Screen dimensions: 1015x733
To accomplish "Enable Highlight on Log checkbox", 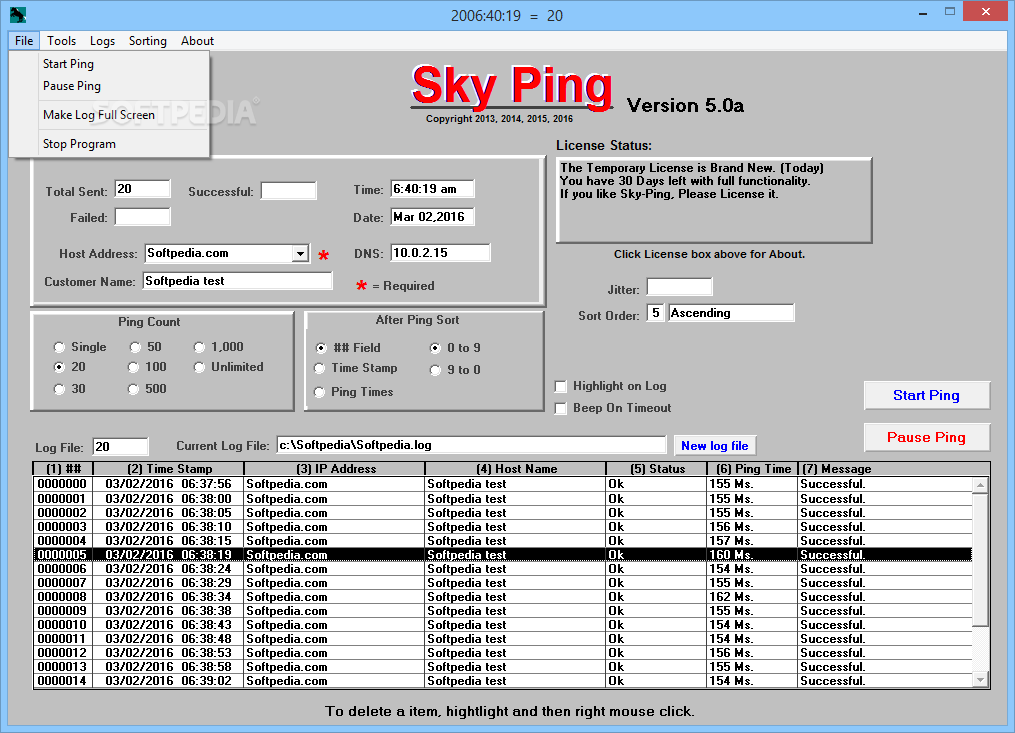I will pos(561,387).
